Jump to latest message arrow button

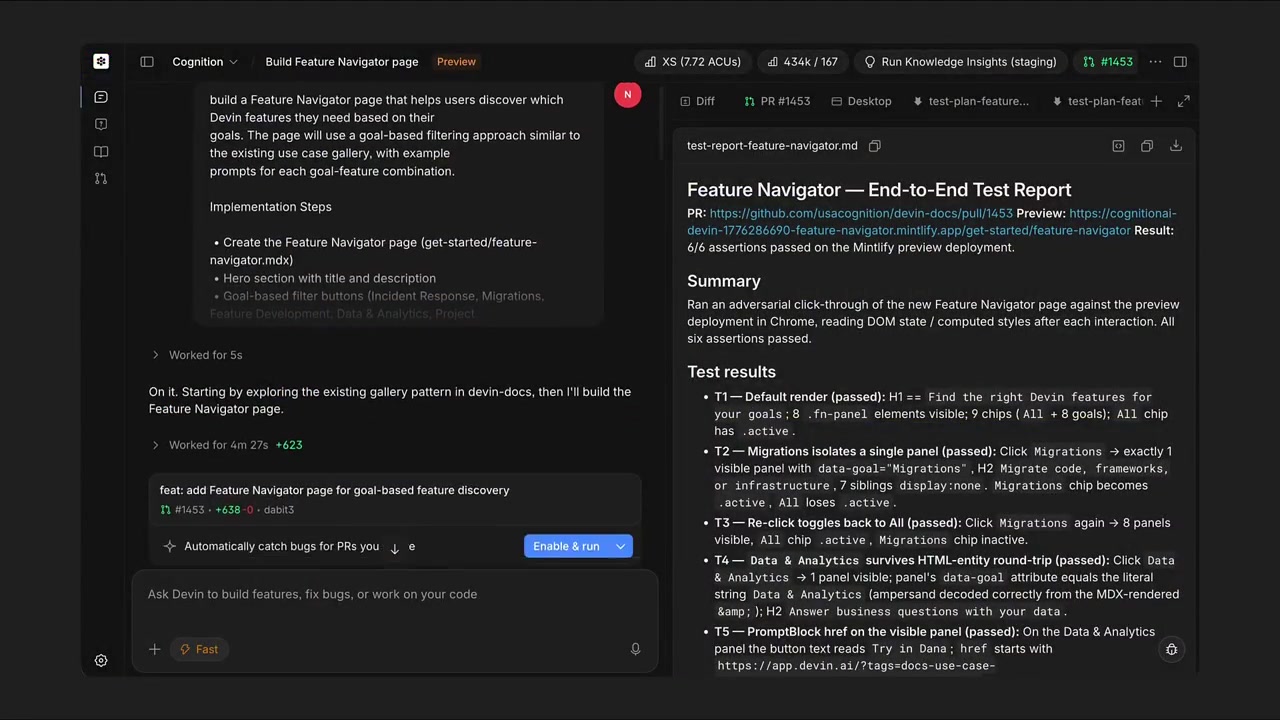coord(394,548)
